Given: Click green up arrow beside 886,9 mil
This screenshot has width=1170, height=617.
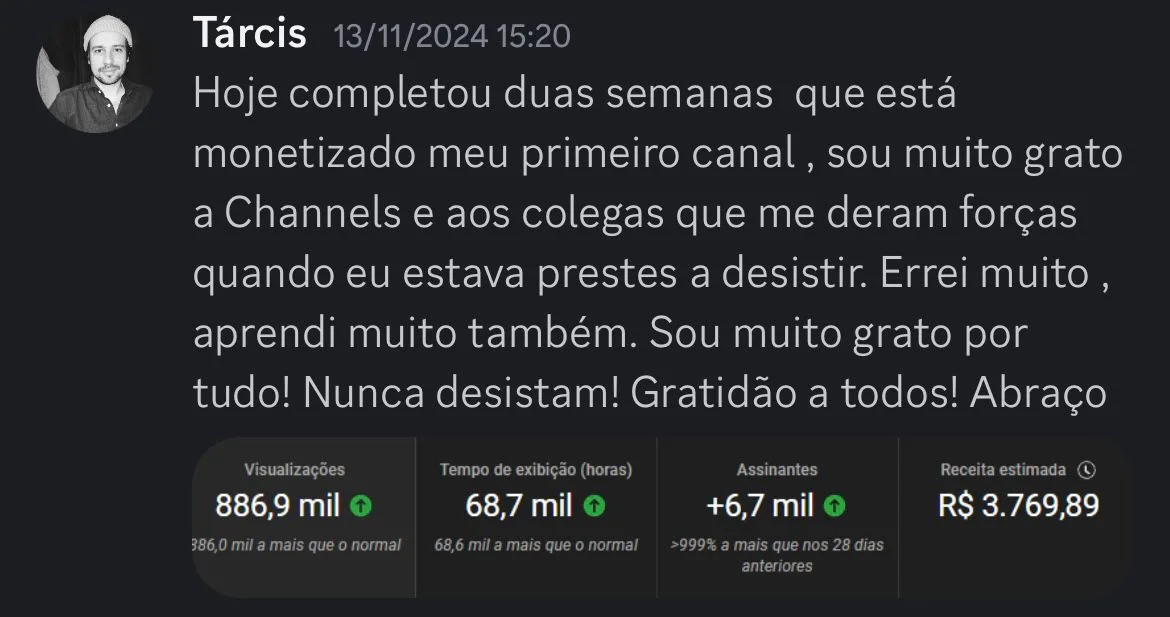Looking at the screenshot, I should [x=362, y=506].
